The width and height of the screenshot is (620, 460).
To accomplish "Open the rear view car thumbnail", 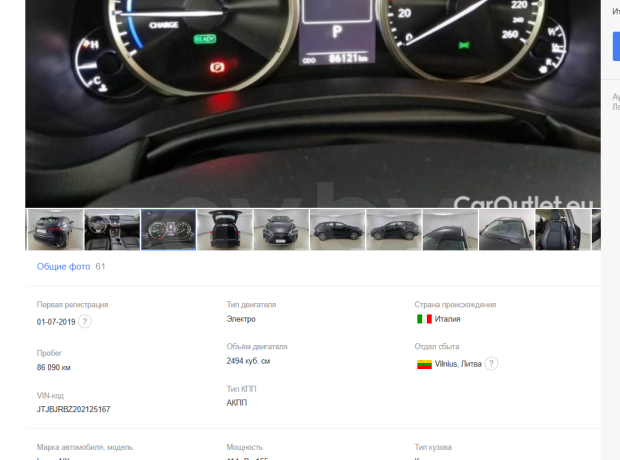I will tap(55, 230).
